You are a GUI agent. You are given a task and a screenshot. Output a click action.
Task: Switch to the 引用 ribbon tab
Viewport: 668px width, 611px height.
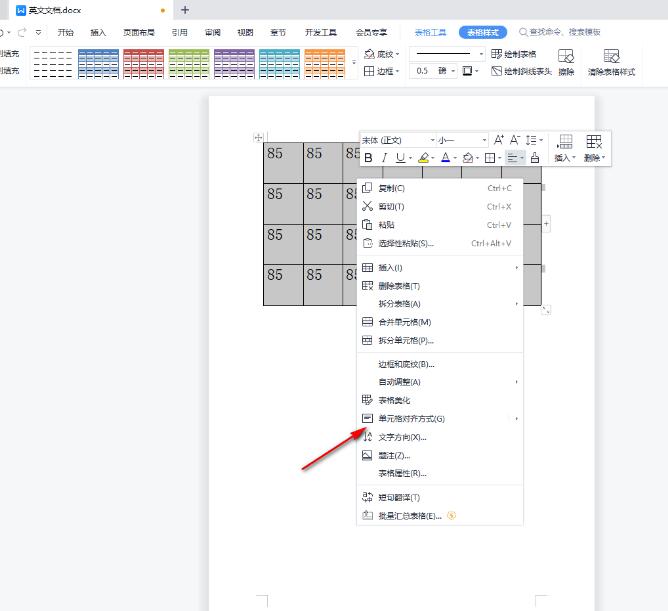(x=179, y=32)
